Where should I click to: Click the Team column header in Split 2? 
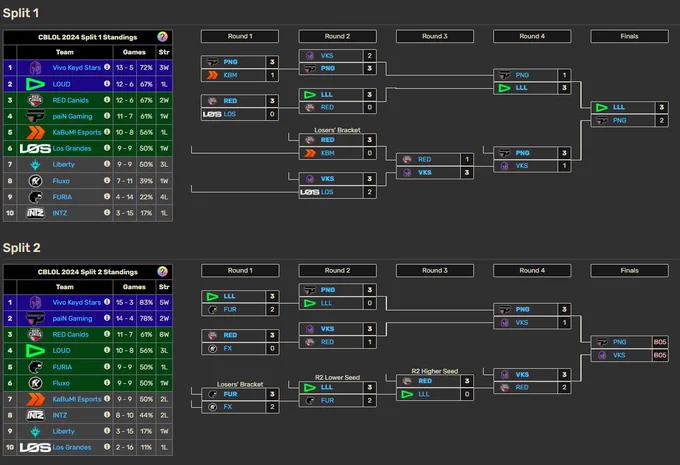coord(65,287)
